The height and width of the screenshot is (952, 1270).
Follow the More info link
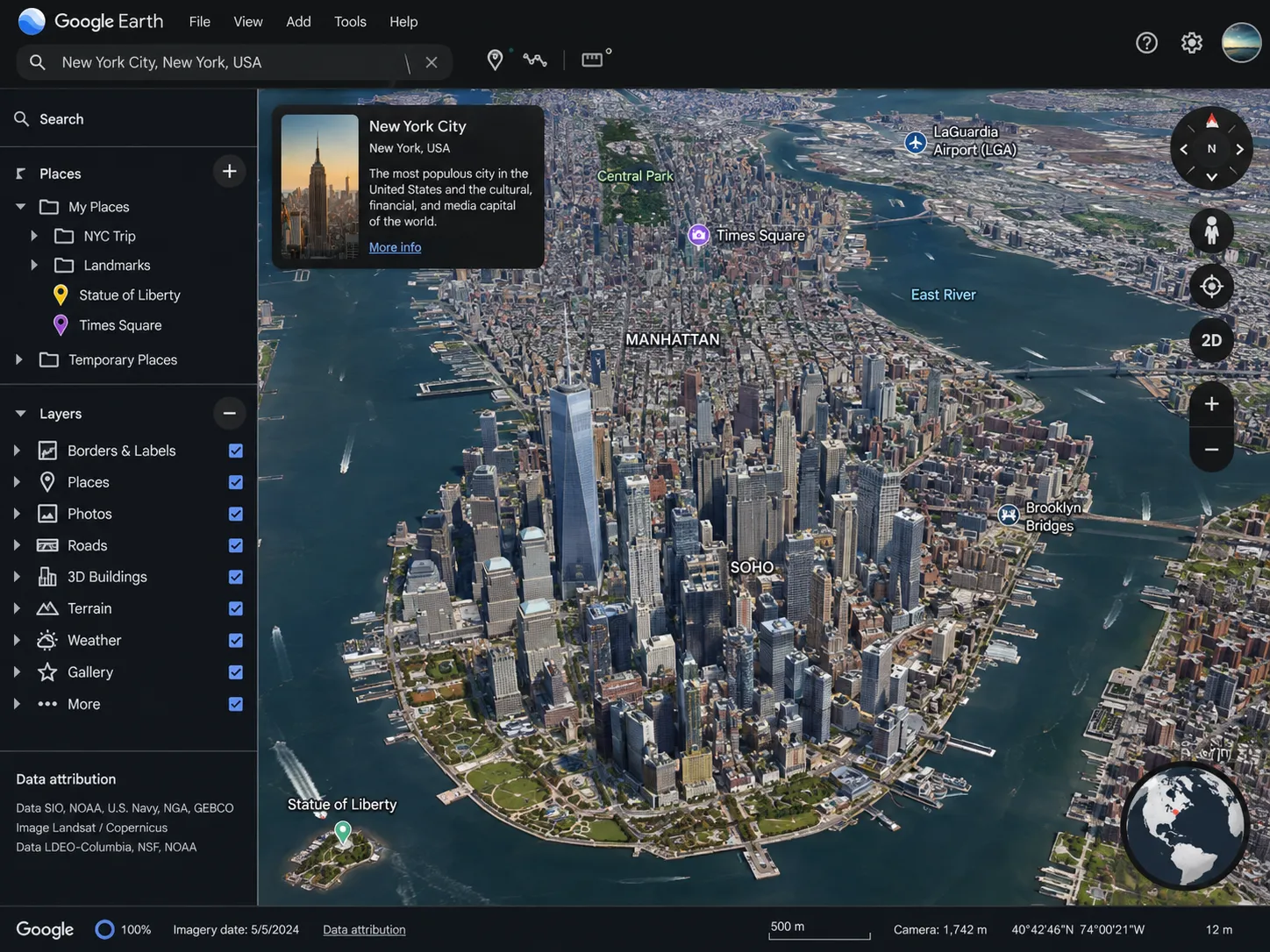tap(395, 247)
